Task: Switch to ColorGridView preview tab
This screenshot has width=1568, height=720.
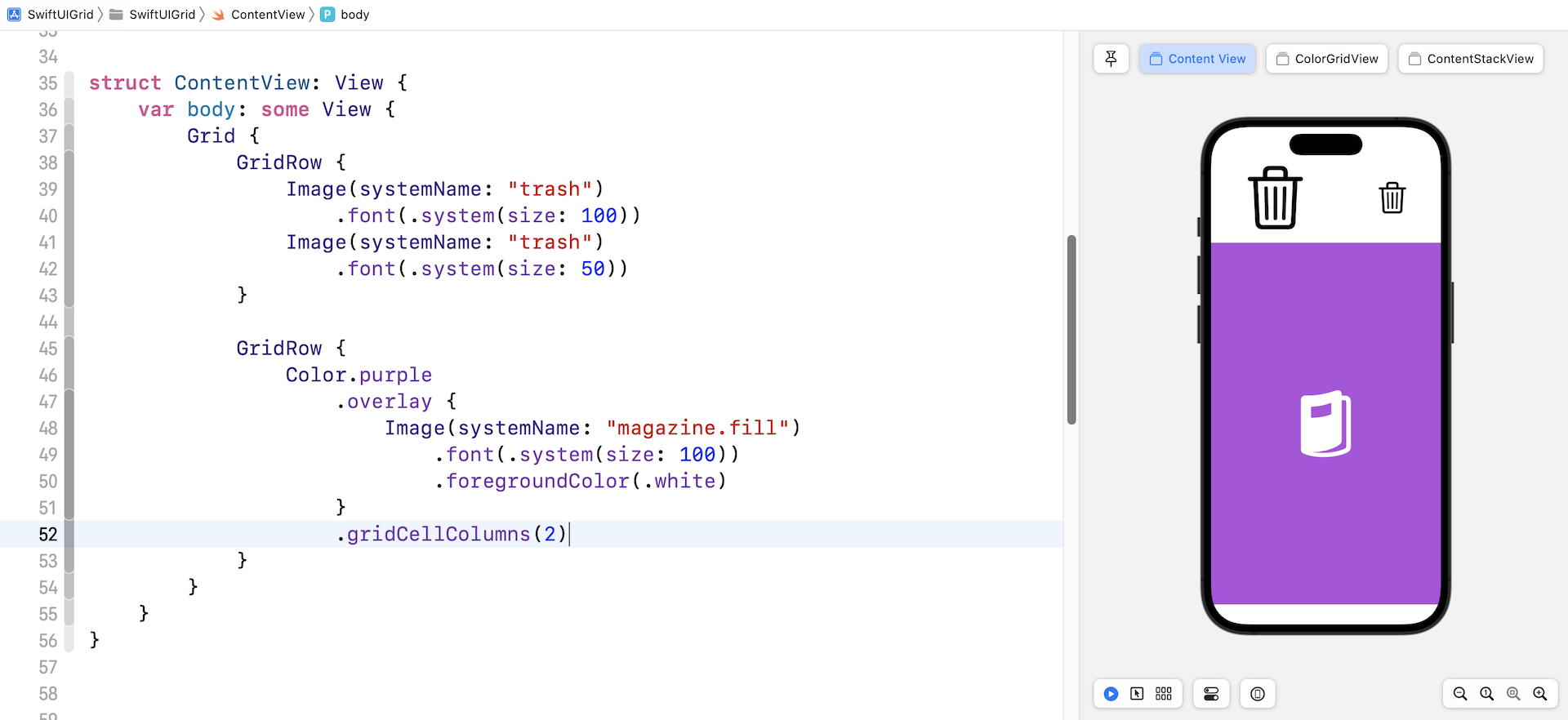Action: 1327,59
